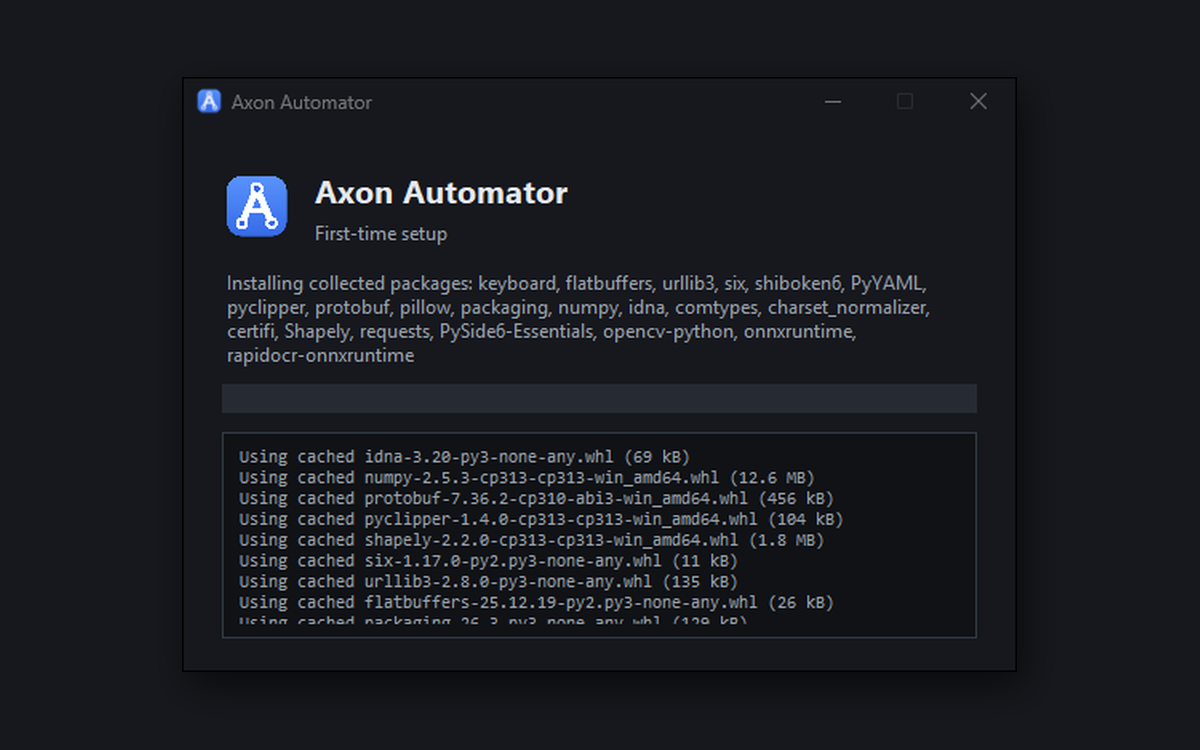Close the Axon Automator setup window
1200x750 pixels.
tap(979, 101)
